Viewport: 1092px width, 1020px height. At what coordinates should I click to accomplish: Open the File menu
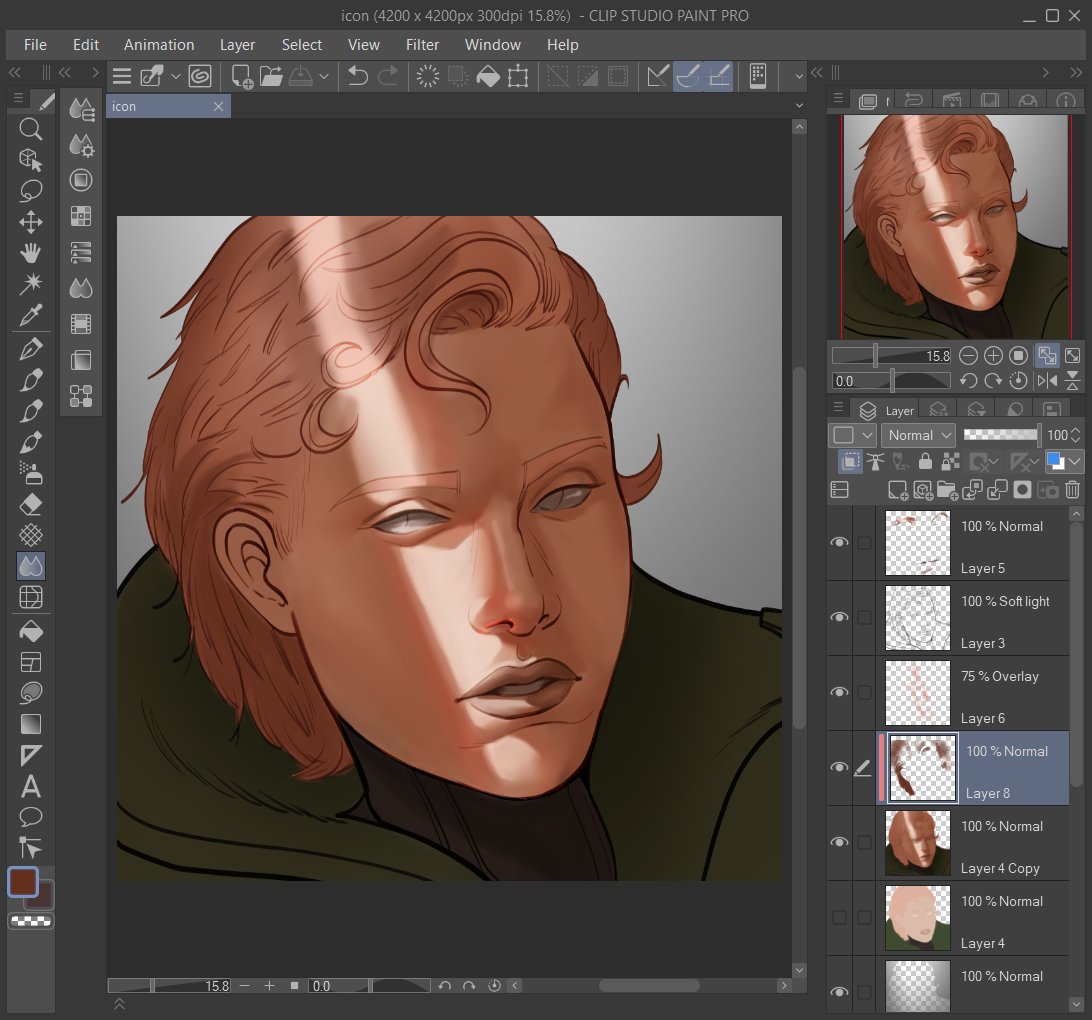36,45
